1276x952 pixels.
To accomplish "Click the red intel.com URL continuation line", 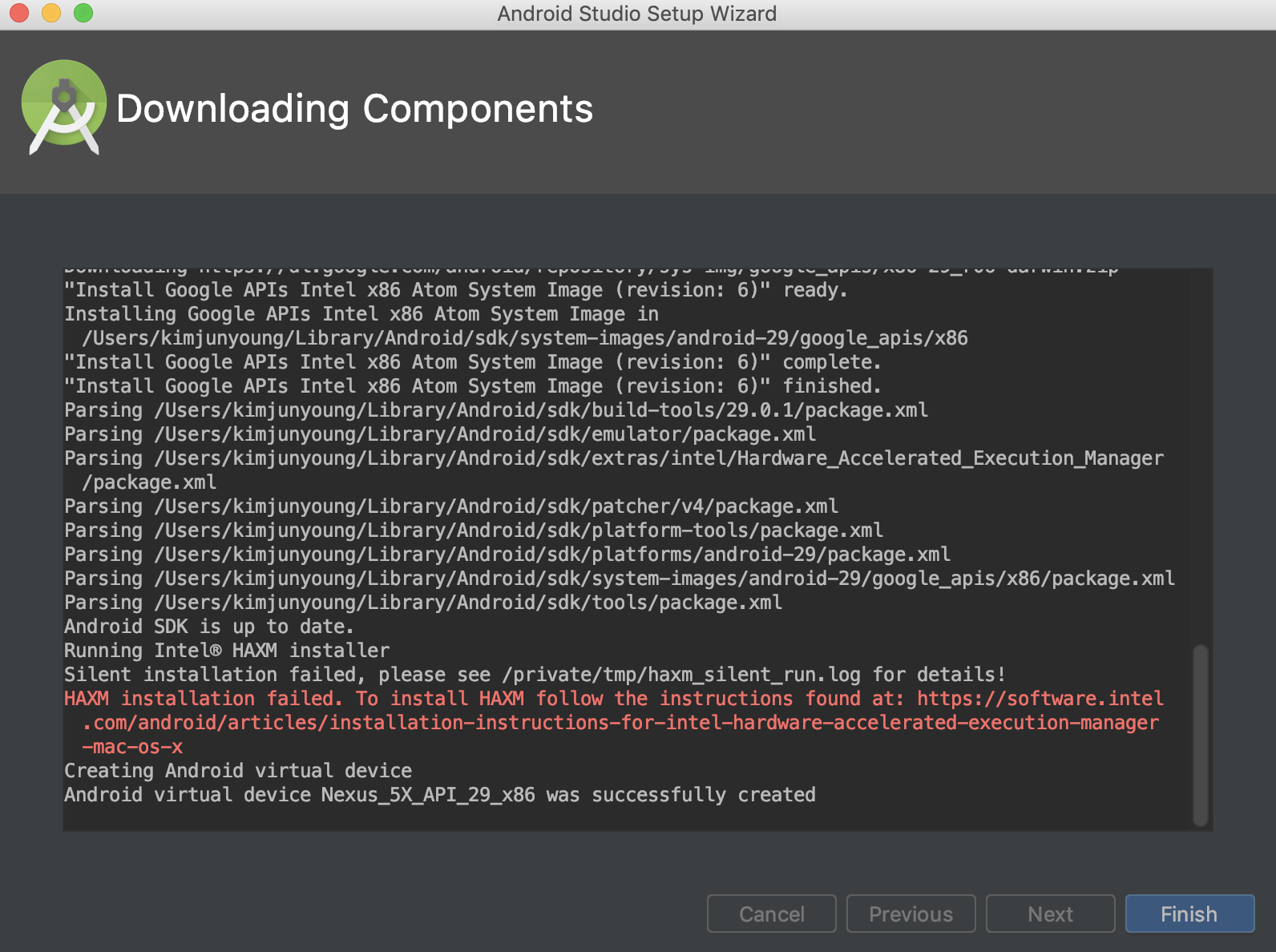I will 620,723.
